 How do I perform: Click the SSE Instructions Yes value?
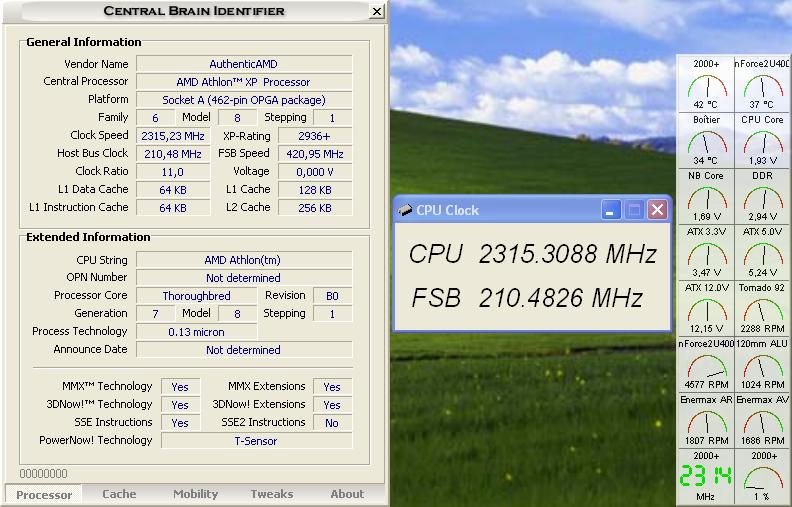click(180, 423)
